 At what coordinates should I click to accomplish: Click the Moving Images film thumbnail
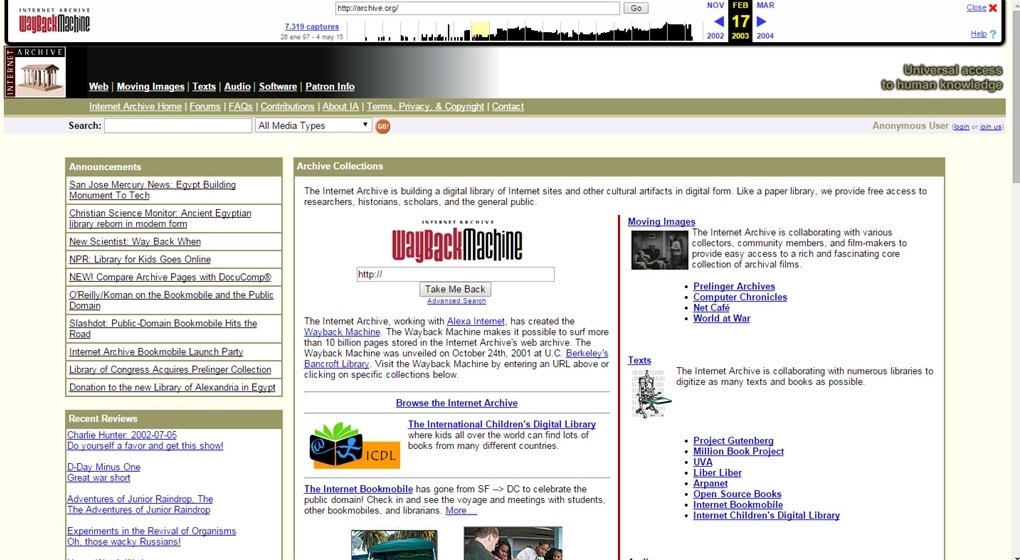point(659,249)
